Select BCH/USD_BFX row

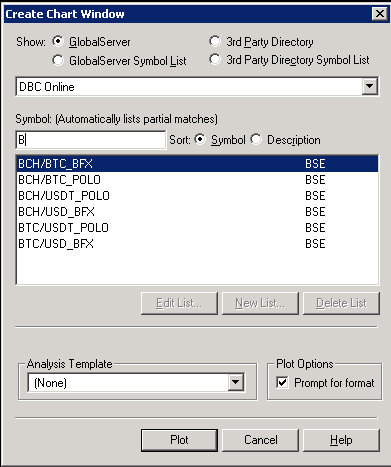(197, 212)
